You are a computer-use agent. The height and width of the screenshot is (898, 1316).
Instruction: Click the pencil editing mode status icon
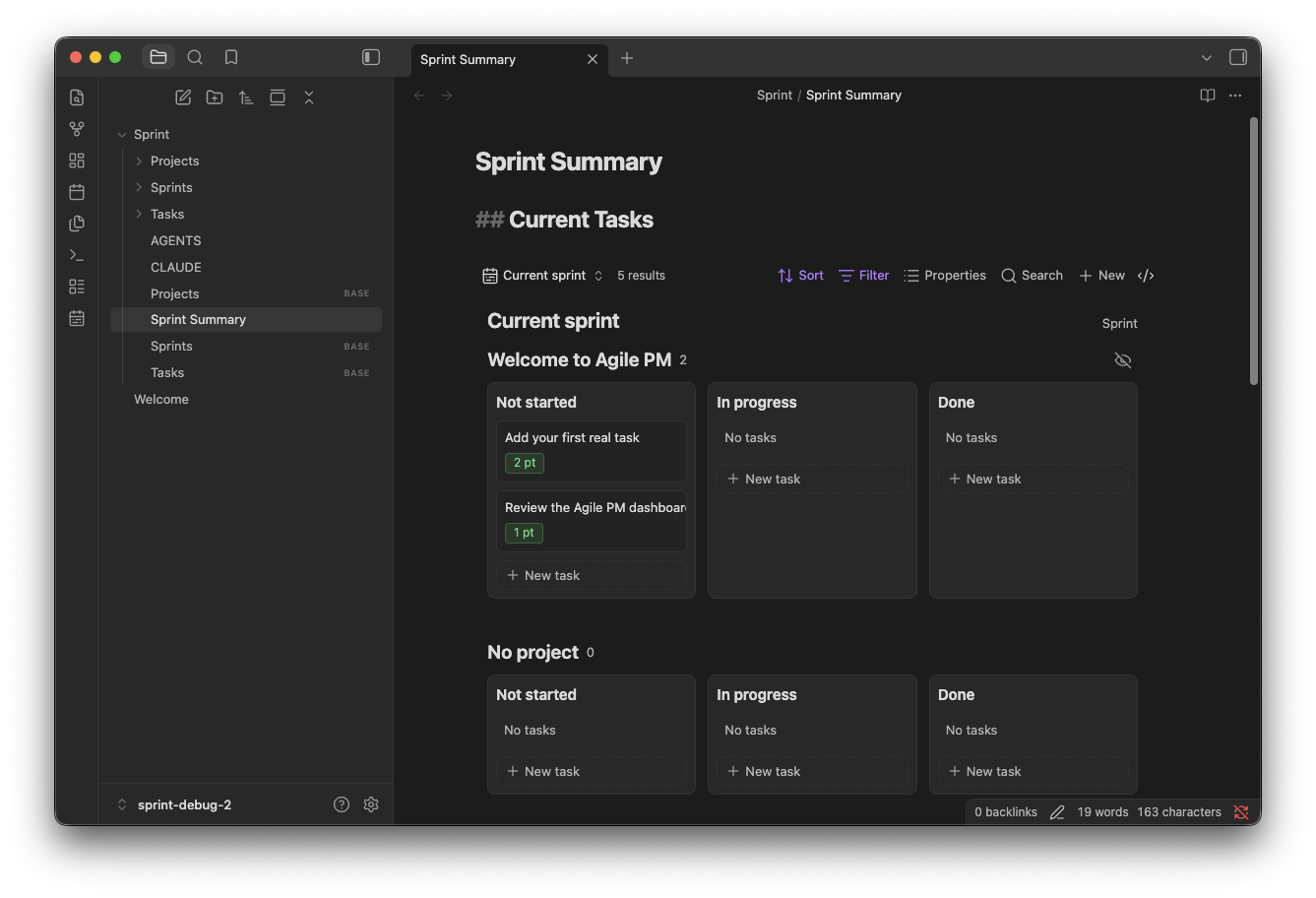pyautogui.click(x=1057, y=812)
